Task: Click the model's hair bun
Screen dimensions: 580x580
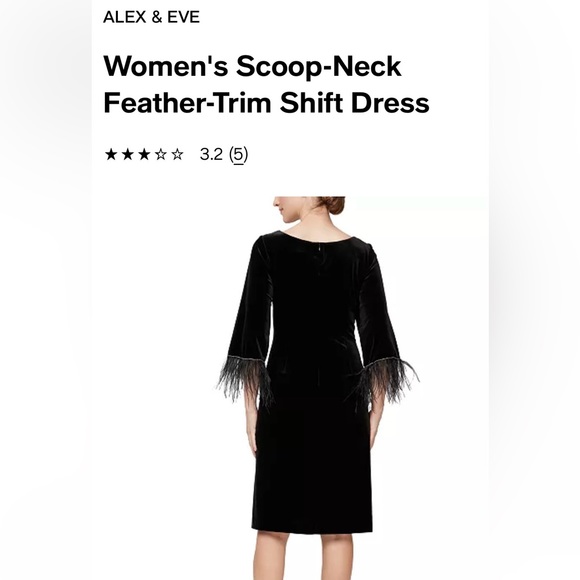Action: [x=333, y=205]
